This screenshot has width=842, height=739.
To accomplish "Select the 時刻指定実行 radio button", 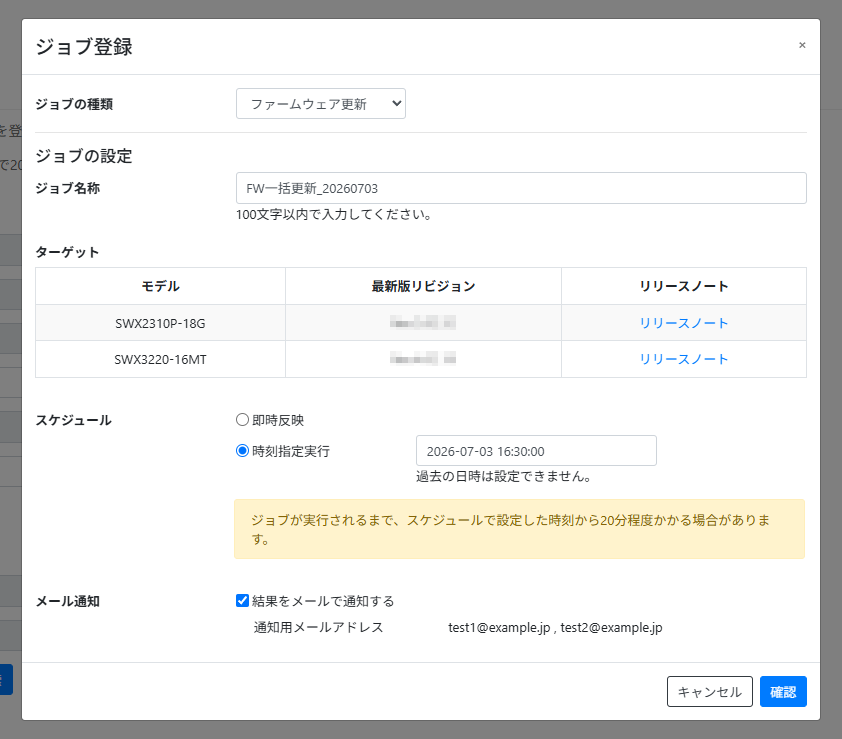I will [242, 451].
